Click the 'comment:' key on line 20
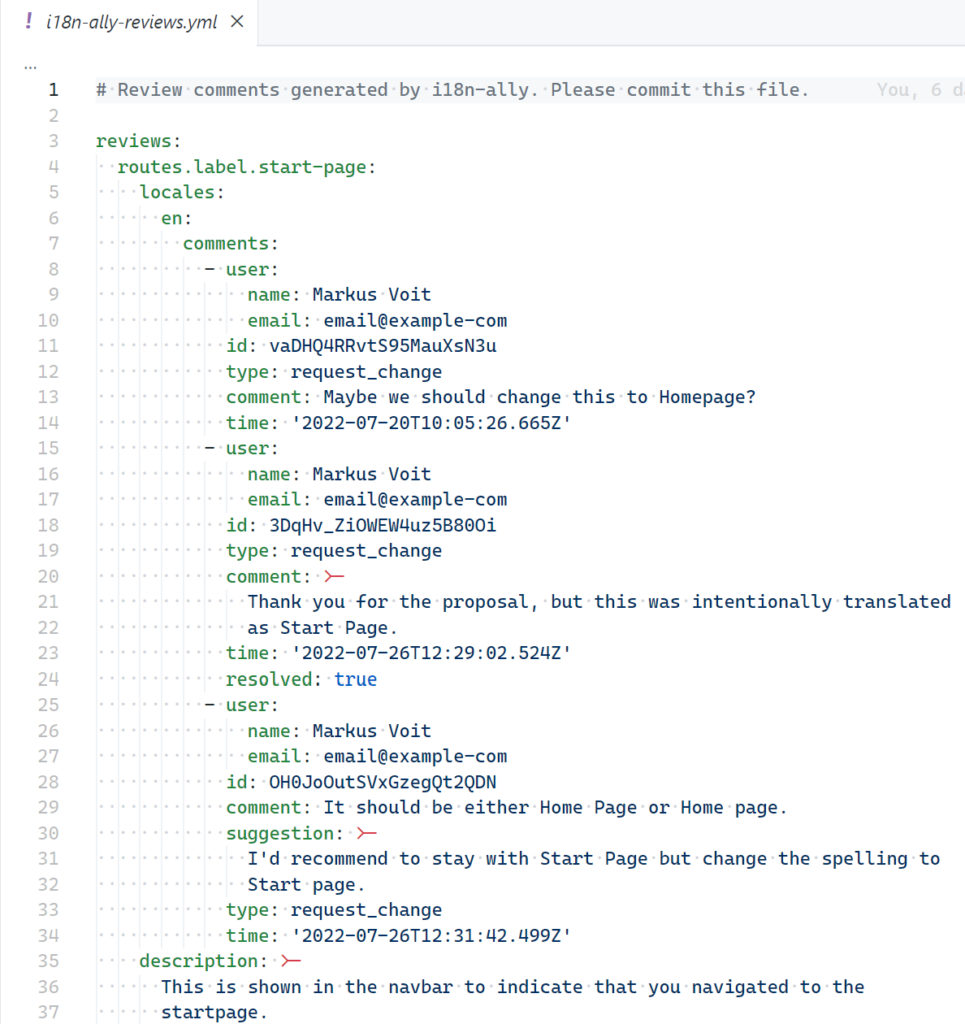965x1024 pixels. [x=268, y=576]
